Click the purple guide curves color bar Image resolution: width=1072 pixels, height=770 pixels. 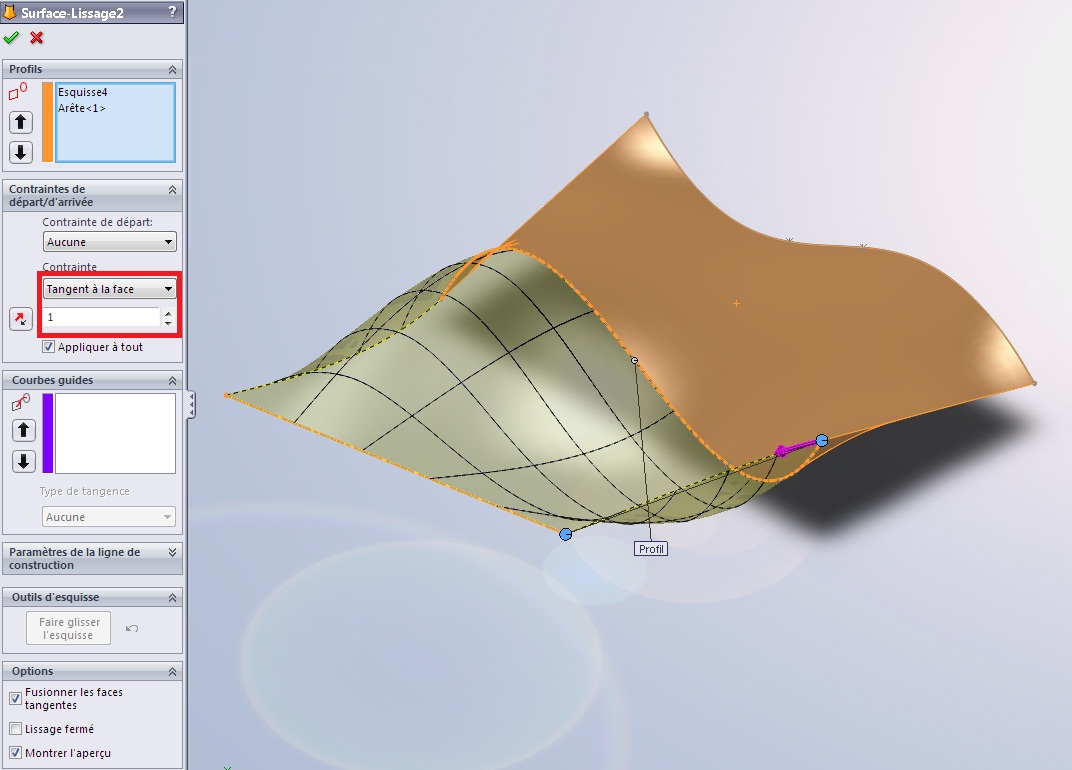pos(47,433)
